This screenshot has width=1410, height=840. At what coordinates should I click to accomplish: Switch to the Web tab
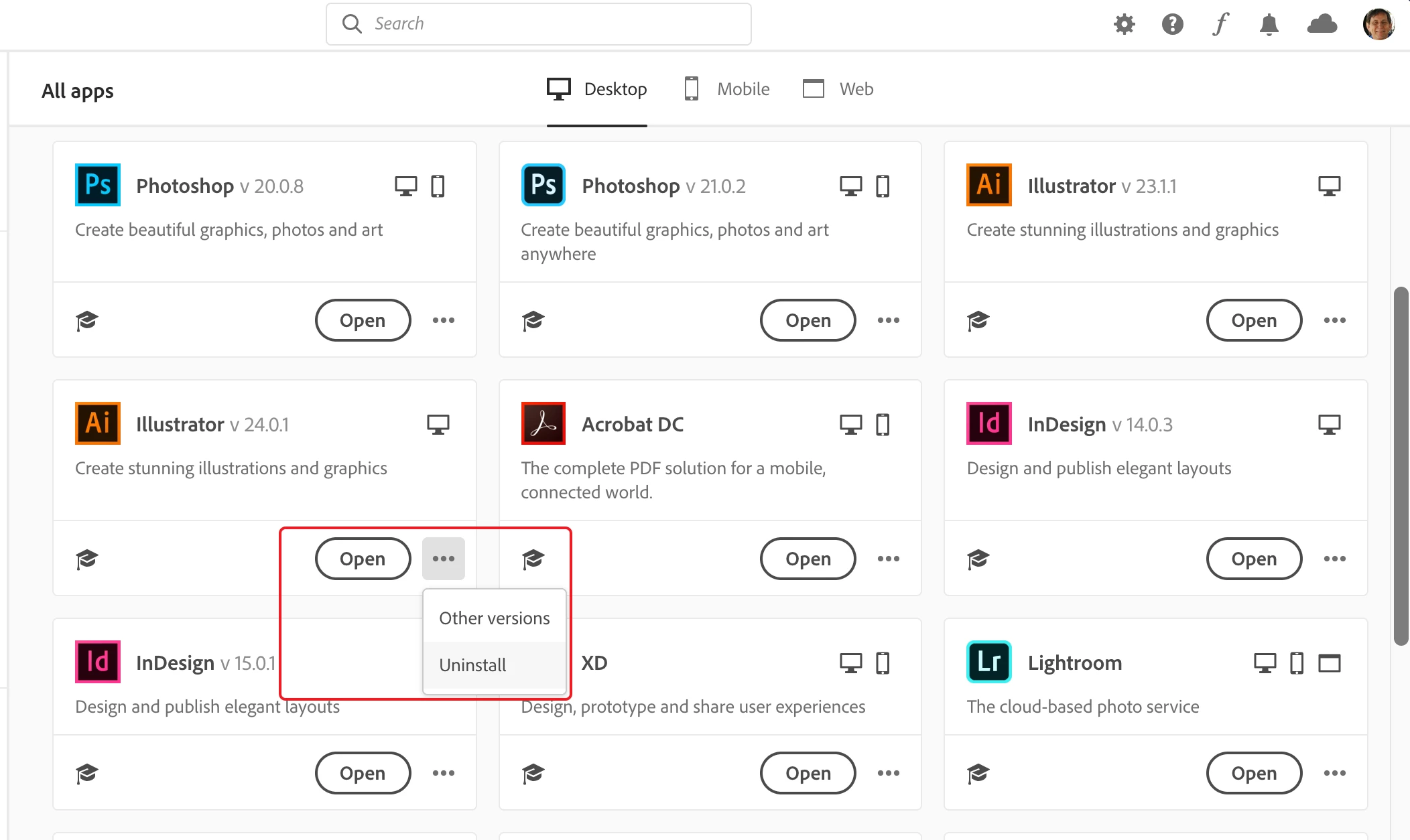click(838, 89)
